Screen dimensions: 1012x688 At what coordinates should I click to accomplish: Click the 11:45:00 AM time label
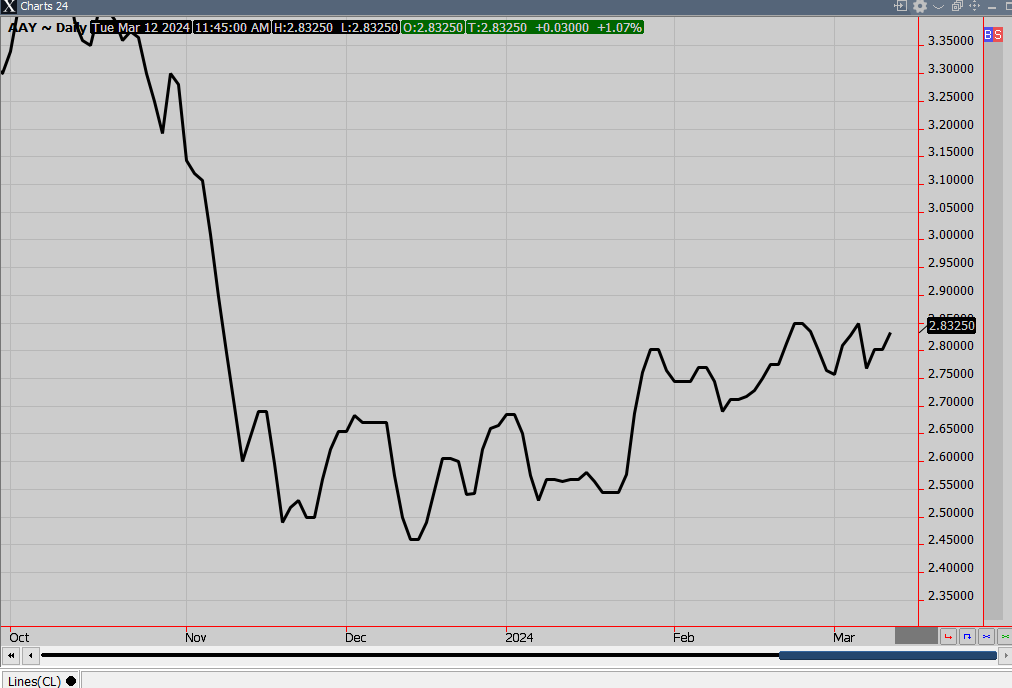coord(232,28)
